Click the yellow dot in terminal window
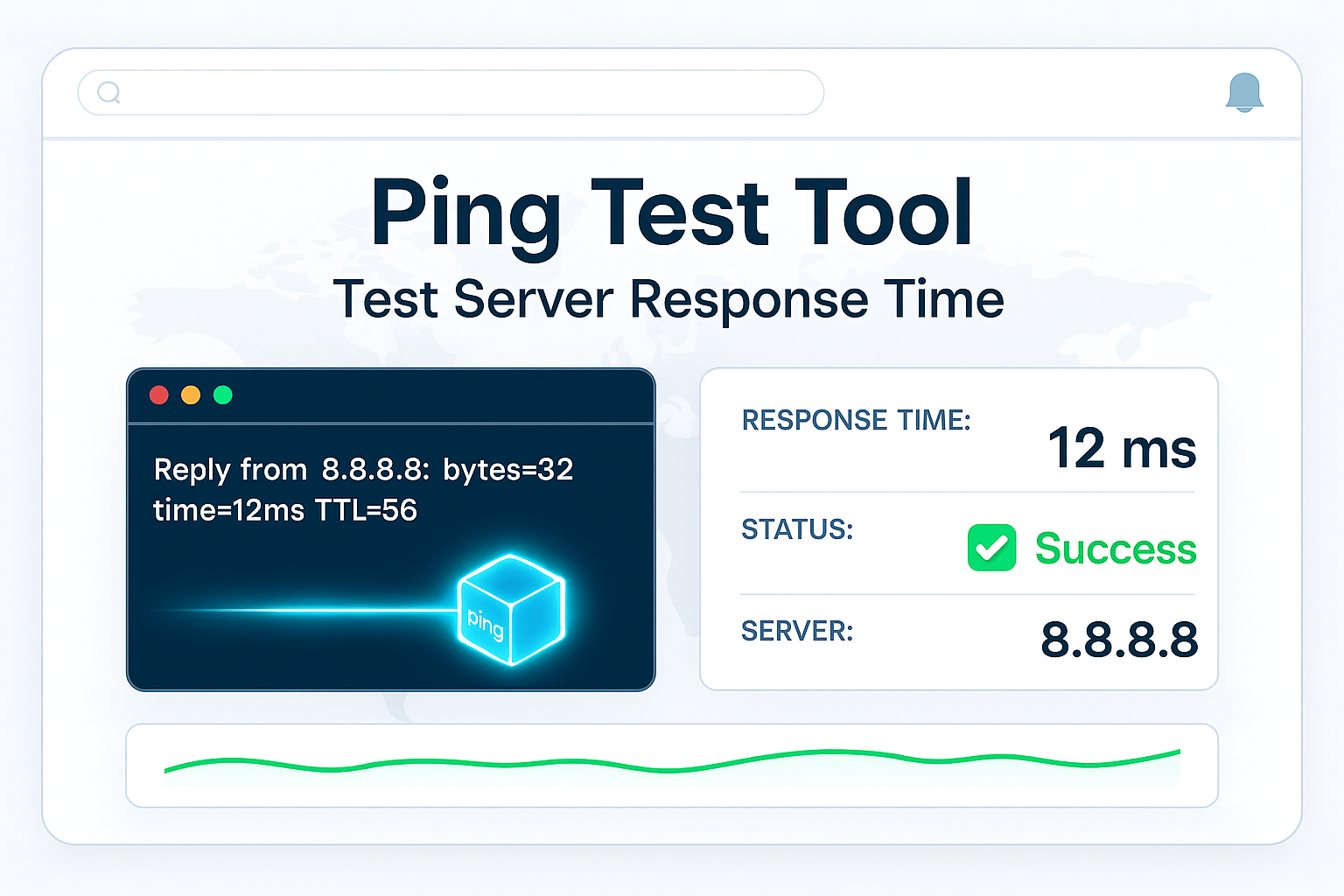The width and height of the screenshot is (1344, 896). coord(191,395)
